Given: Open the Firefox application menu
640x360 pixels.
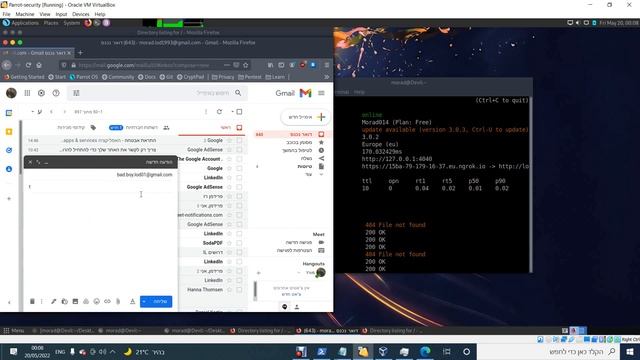Looking at the screenshot, I should point(327,65).
